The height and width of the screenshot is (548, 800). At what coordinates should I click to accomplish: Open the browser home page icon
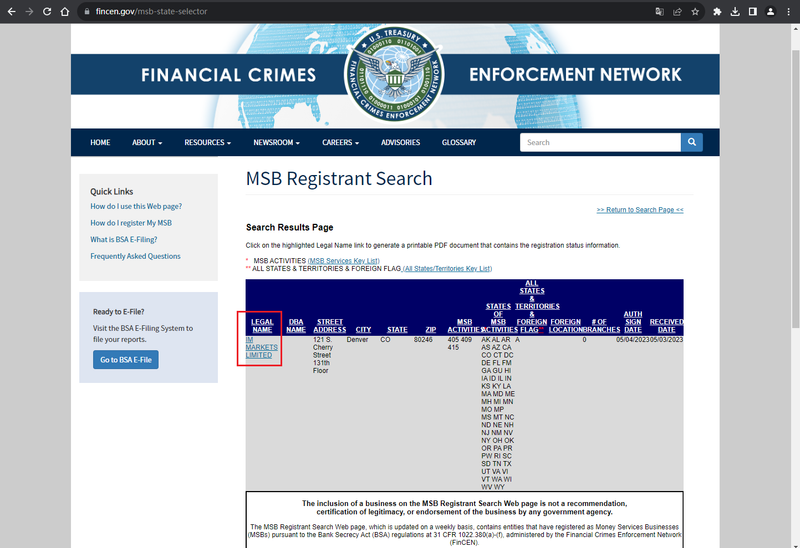click(x=65, y=11)
